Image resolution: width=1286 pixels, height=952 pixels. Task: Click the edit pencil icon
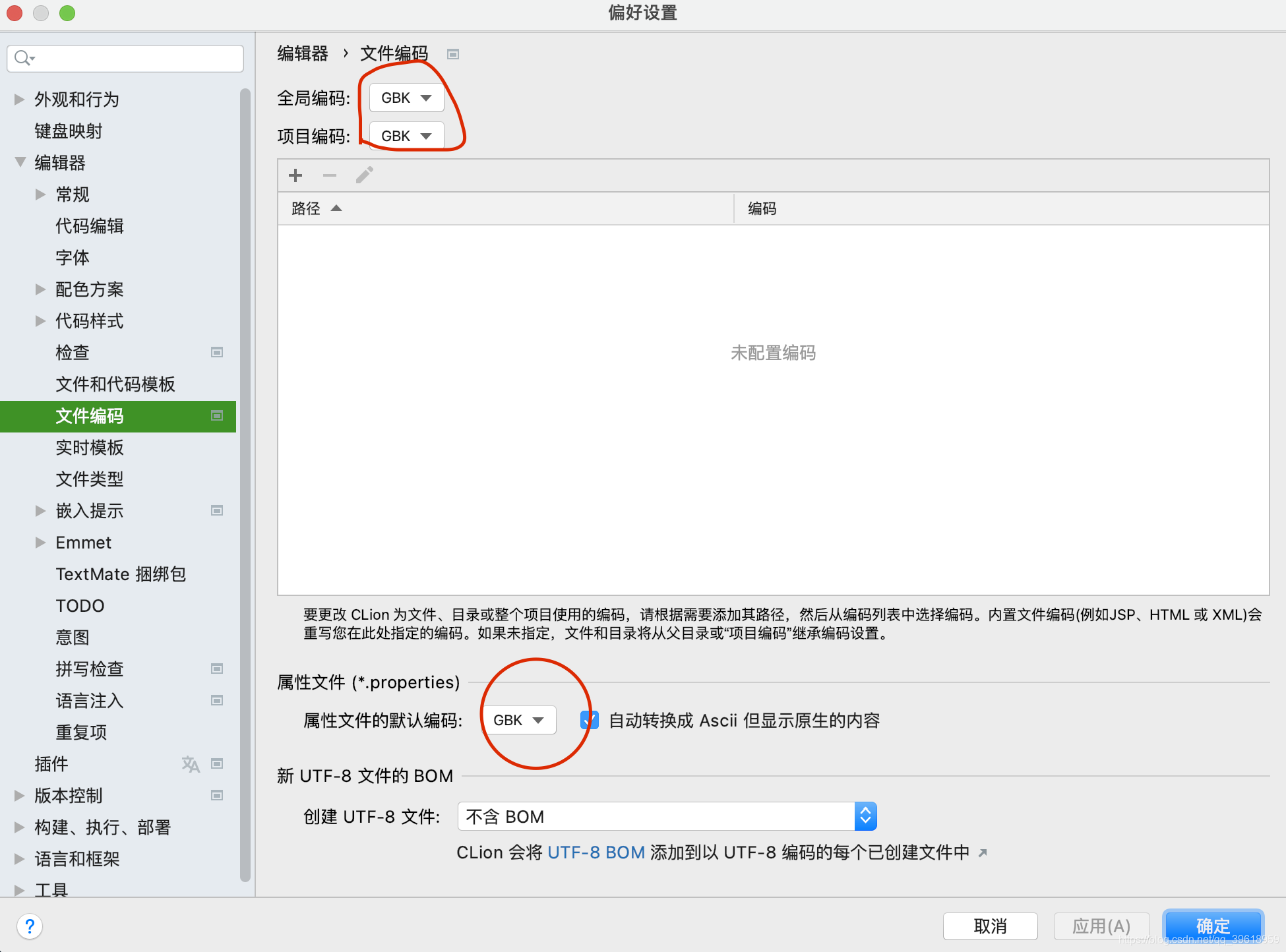click(365, 175)
